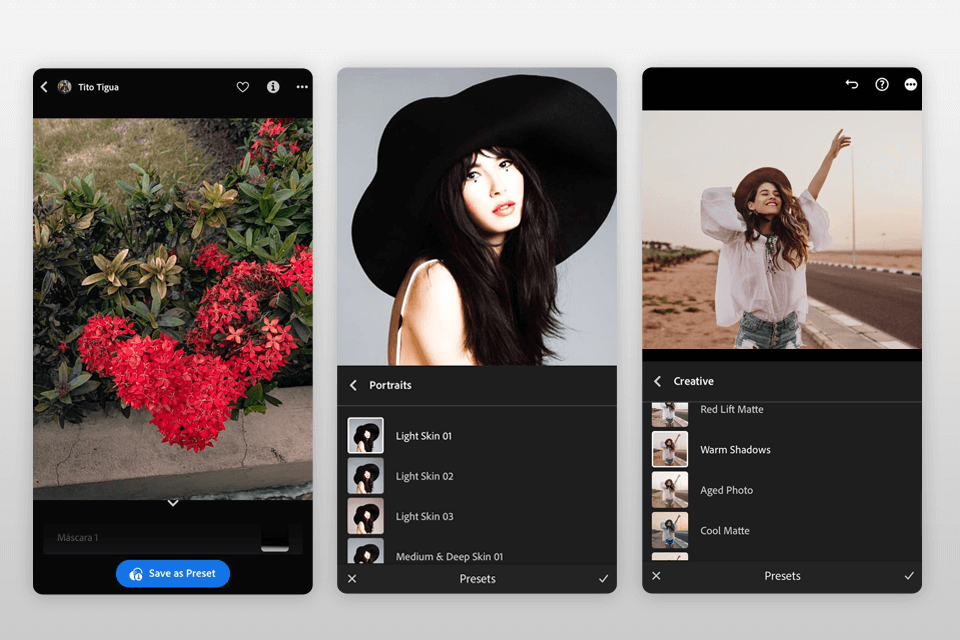Viewport: 960px width, 640px height.
Task: Undo the last edit with the undo arrow
Action: (x=852, y=85)
